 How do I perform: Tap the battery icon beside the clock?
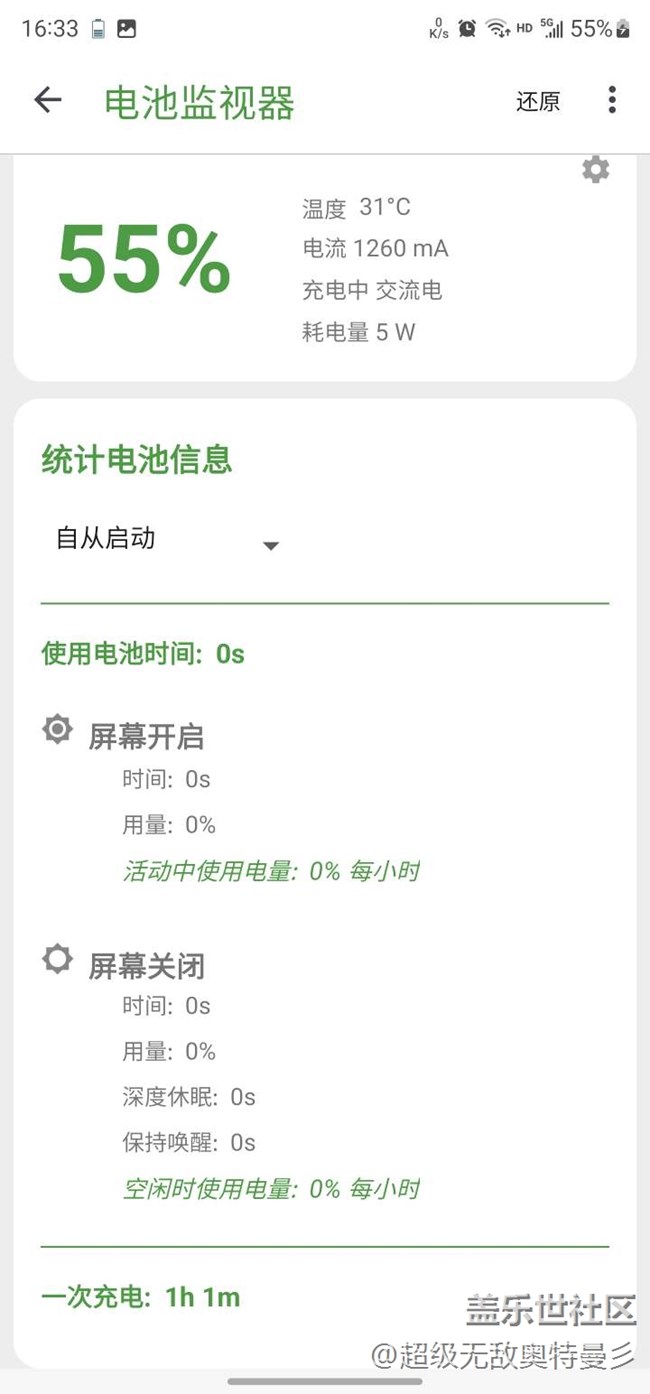pyautogui.click(x=98, y=29)
